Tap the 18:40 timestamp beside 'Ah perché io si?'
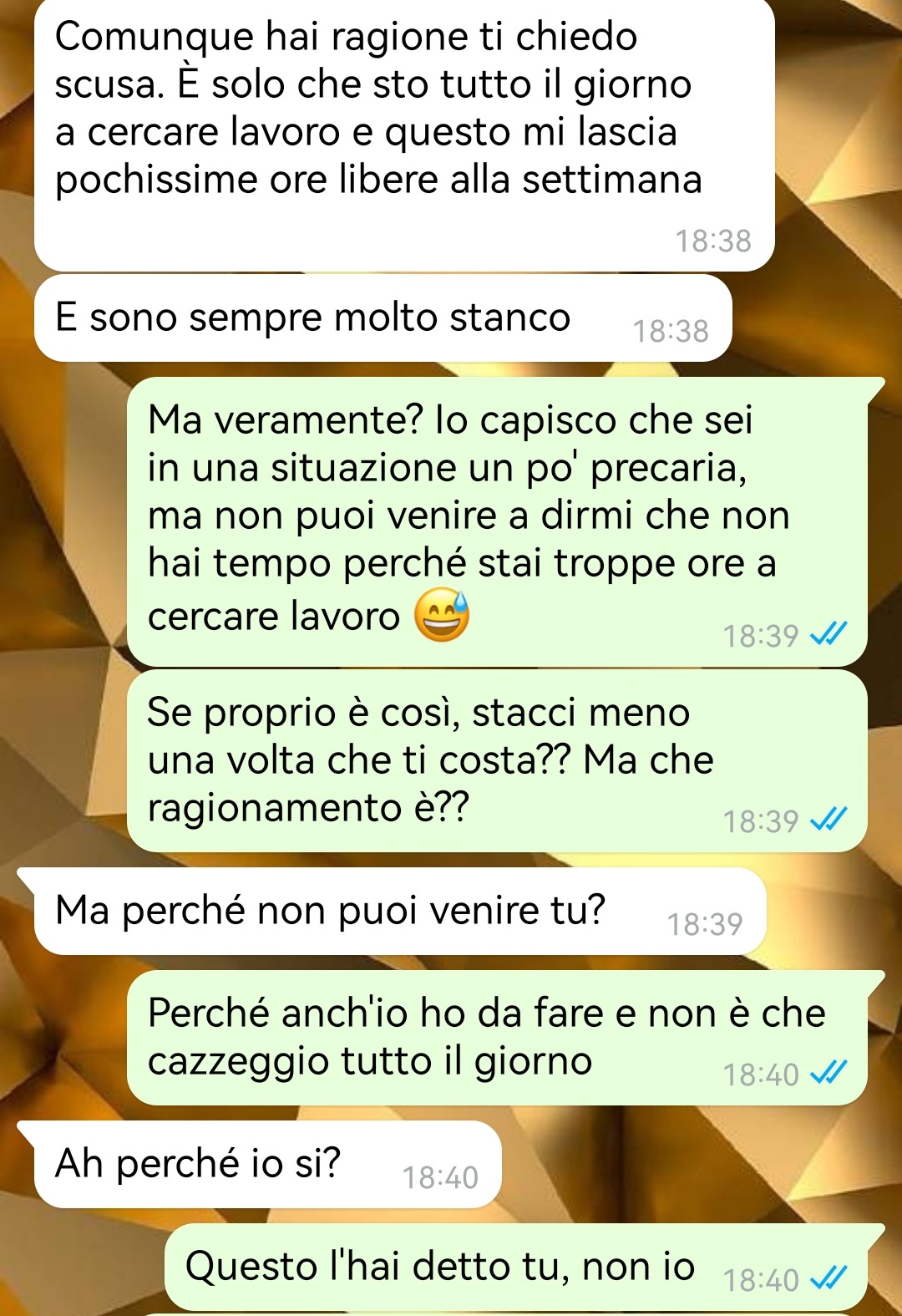This screenshot has width=902, height=1316. 440,1177
